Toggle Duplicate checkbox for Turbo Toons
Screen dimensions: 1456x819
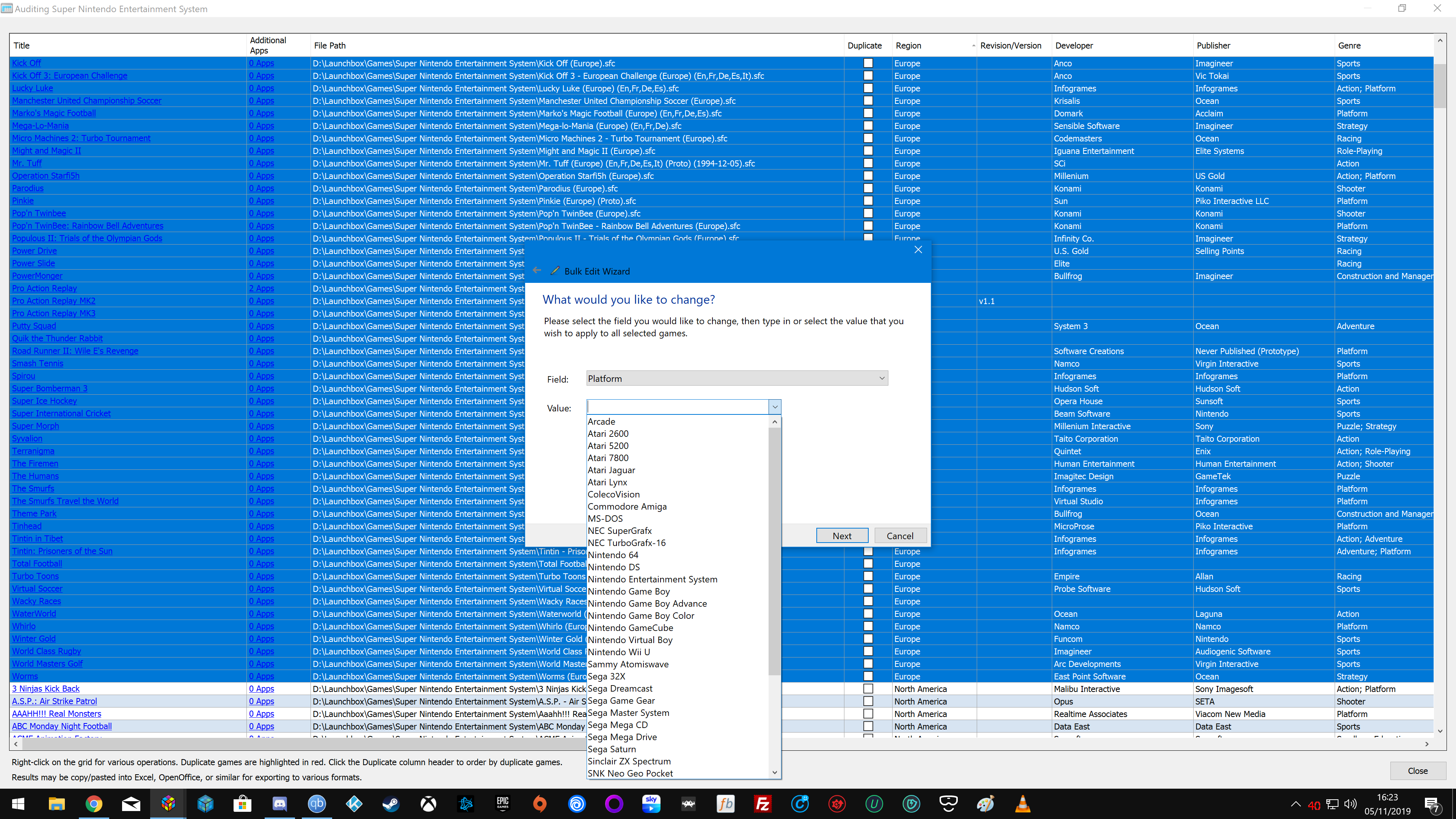pos(868,576)
